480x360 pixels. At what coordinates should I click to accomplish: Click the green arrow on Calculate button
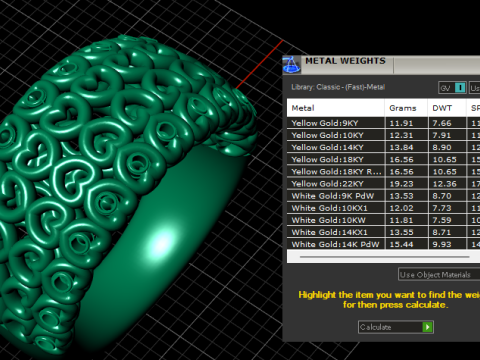click(x=427, y=327)
